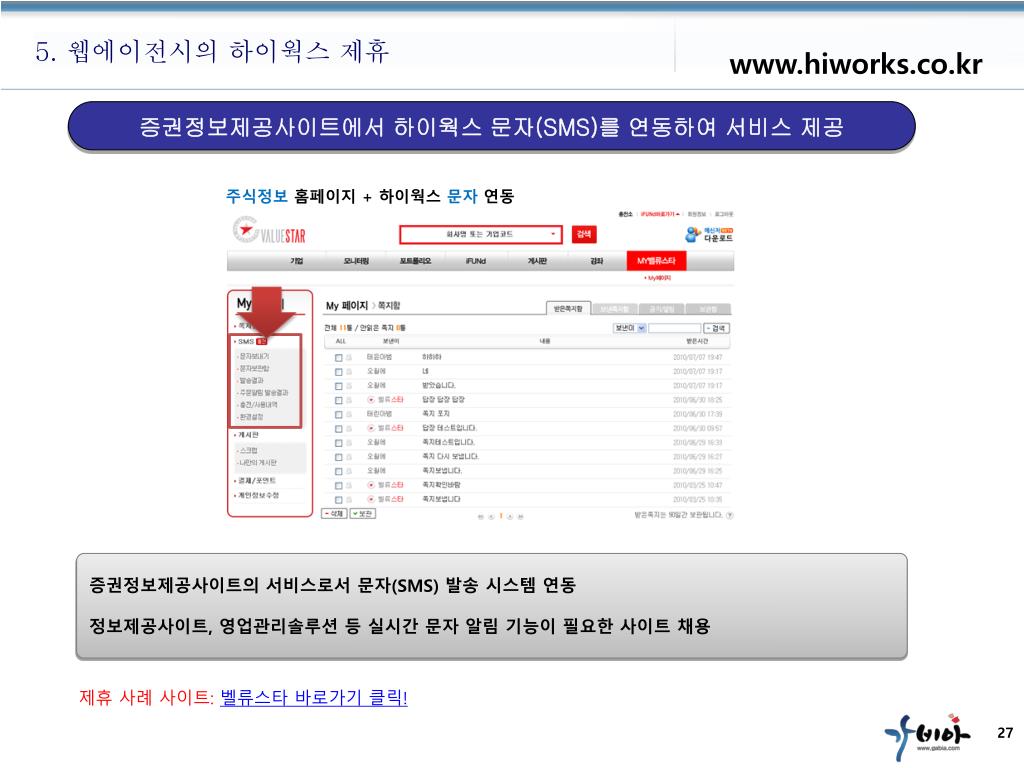Click the 받은시간 column header
The image size is (1024, 768).
pos(697,342)
